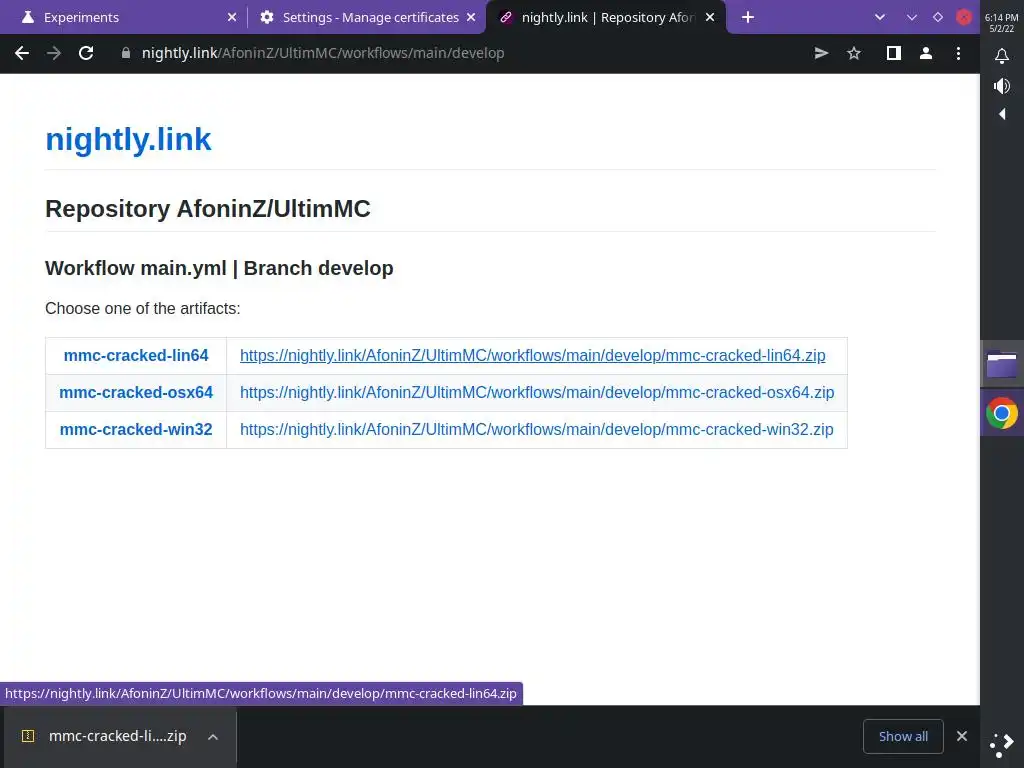The width and height of the screenshot is (1024, 768).
Task: Download the mmc-cracked-osx64.zip URL
Action: tap(537, 392)
